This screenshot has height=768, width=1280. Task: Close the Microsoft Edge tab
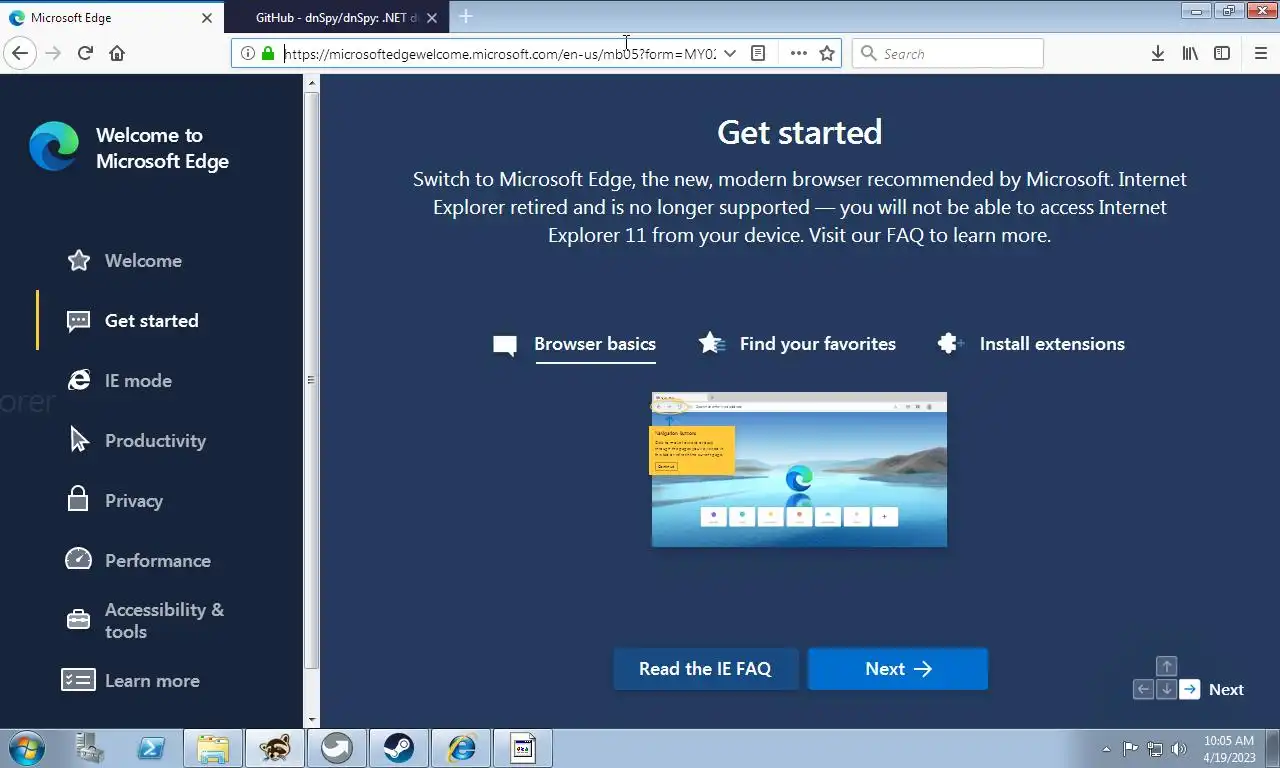click(207, 17)
